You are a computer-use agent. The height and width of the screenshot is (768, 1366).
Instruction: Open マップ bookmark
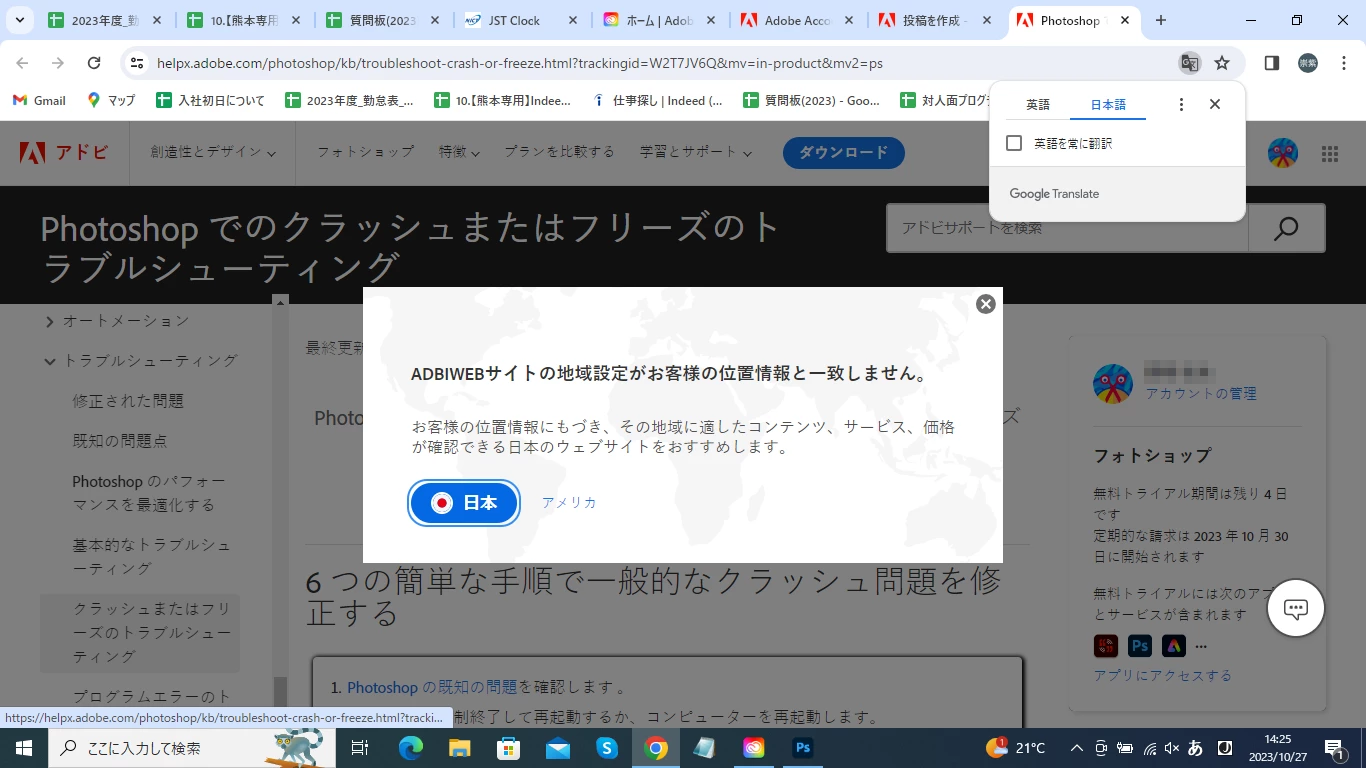point(111,100)
